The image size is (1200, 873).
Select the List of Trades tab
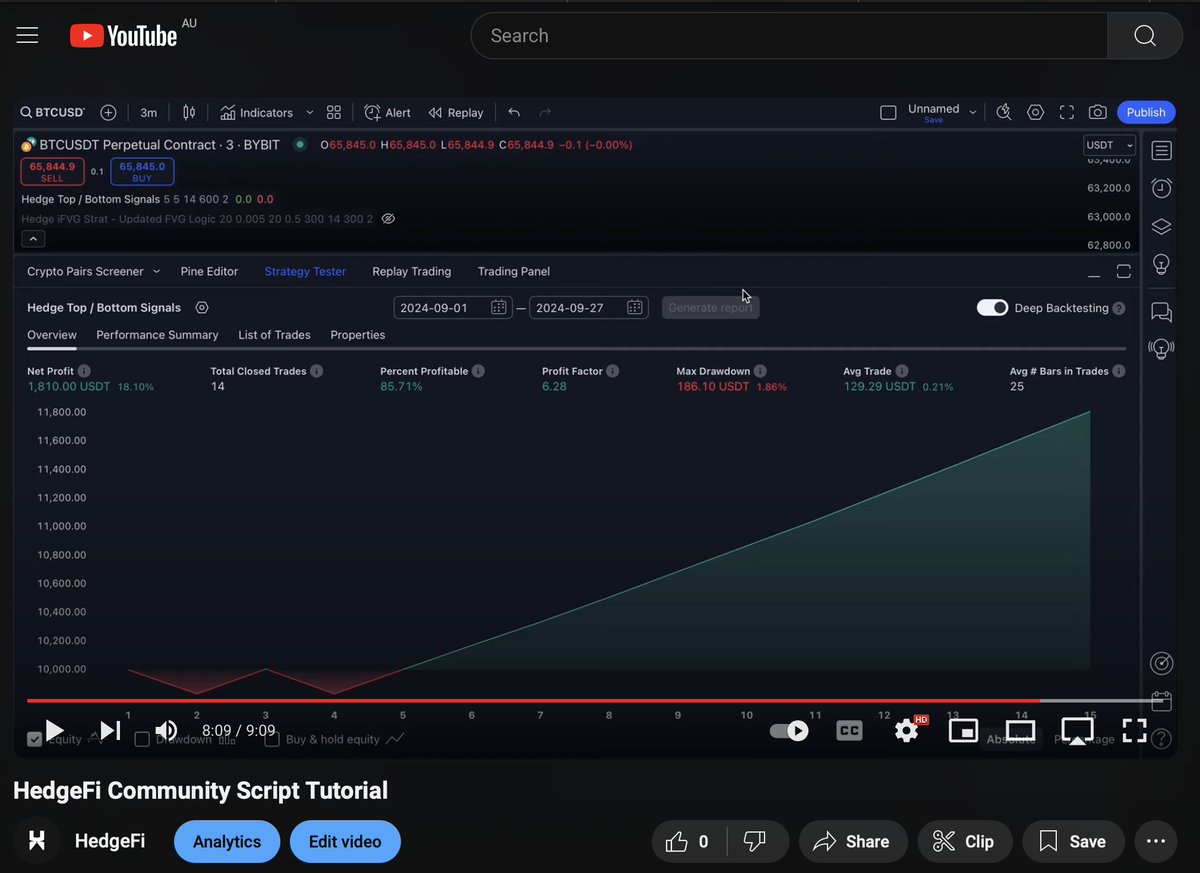(274, 335)
